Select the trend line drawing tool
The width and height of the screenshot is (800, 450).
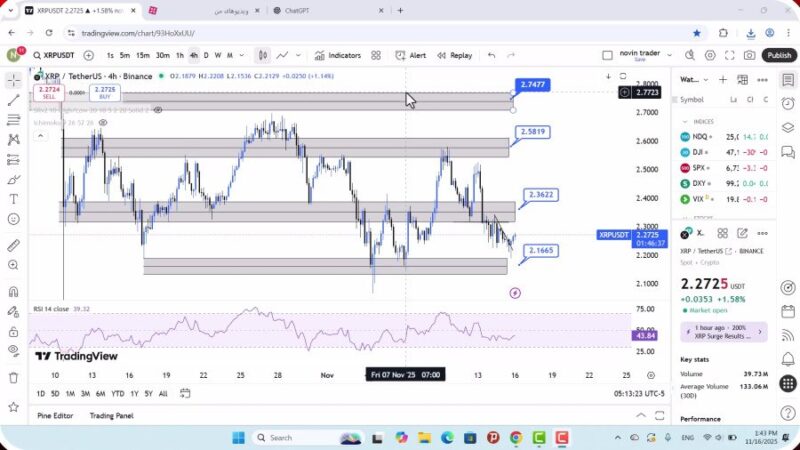click(13, 100)
